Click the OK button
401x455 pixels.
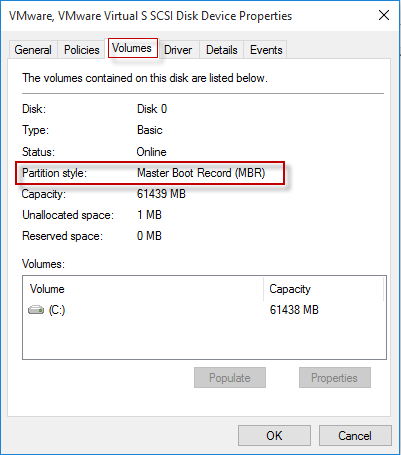(x=274, y=435)
